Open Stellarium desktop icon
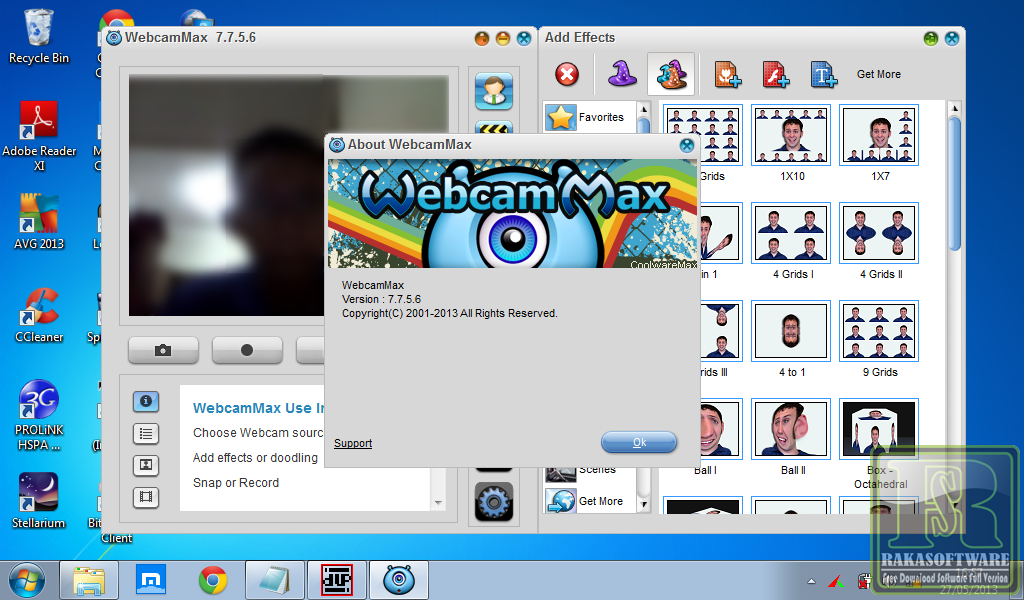This screenshot has height=600, width=1024. coord(39,501)
